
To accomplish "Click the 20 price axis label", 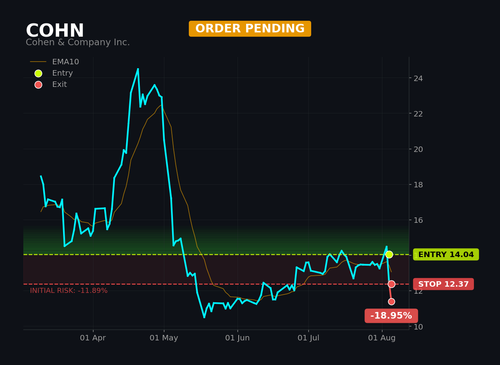I will point(418,149).
